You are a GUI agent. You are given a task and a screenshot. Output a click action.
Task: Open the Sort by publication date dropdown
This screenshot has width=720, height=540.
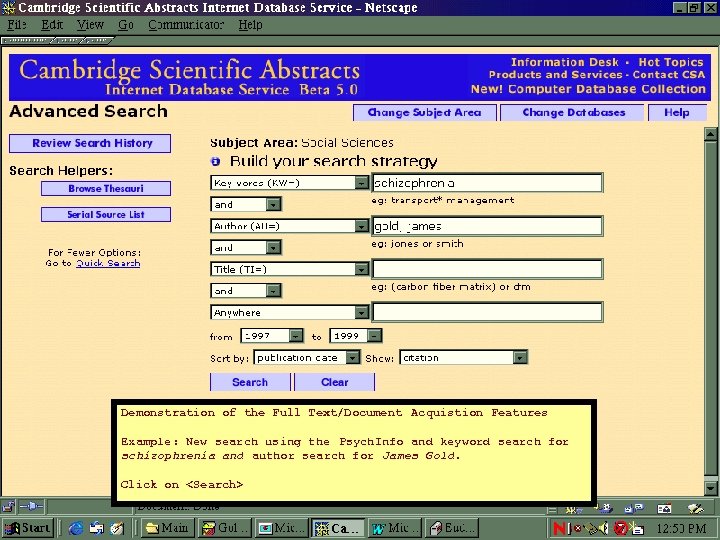(x=352, y=357)
